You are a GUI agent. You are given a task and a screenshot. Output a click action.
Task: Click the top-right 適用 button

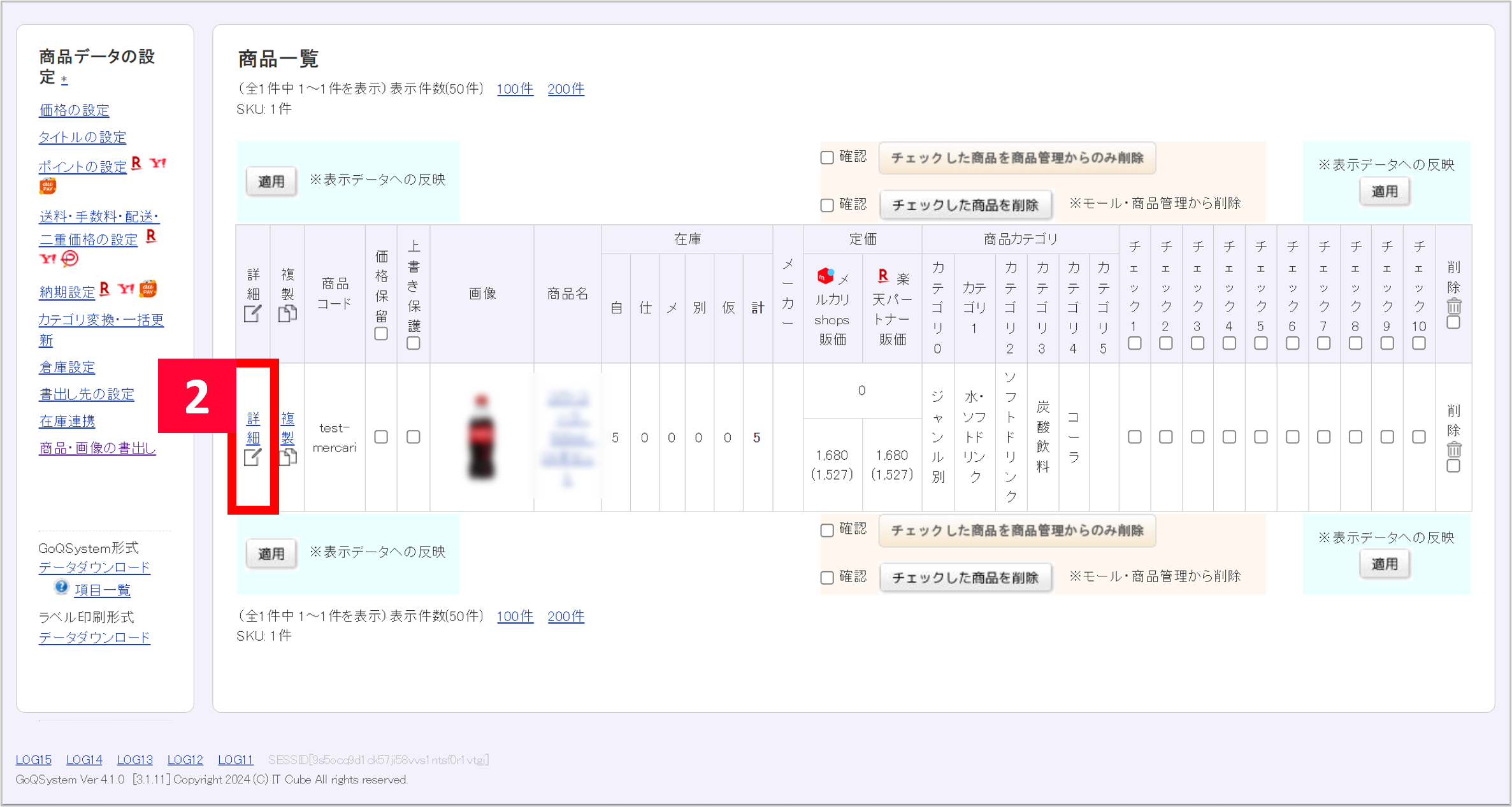click(x=1385, y=191)
